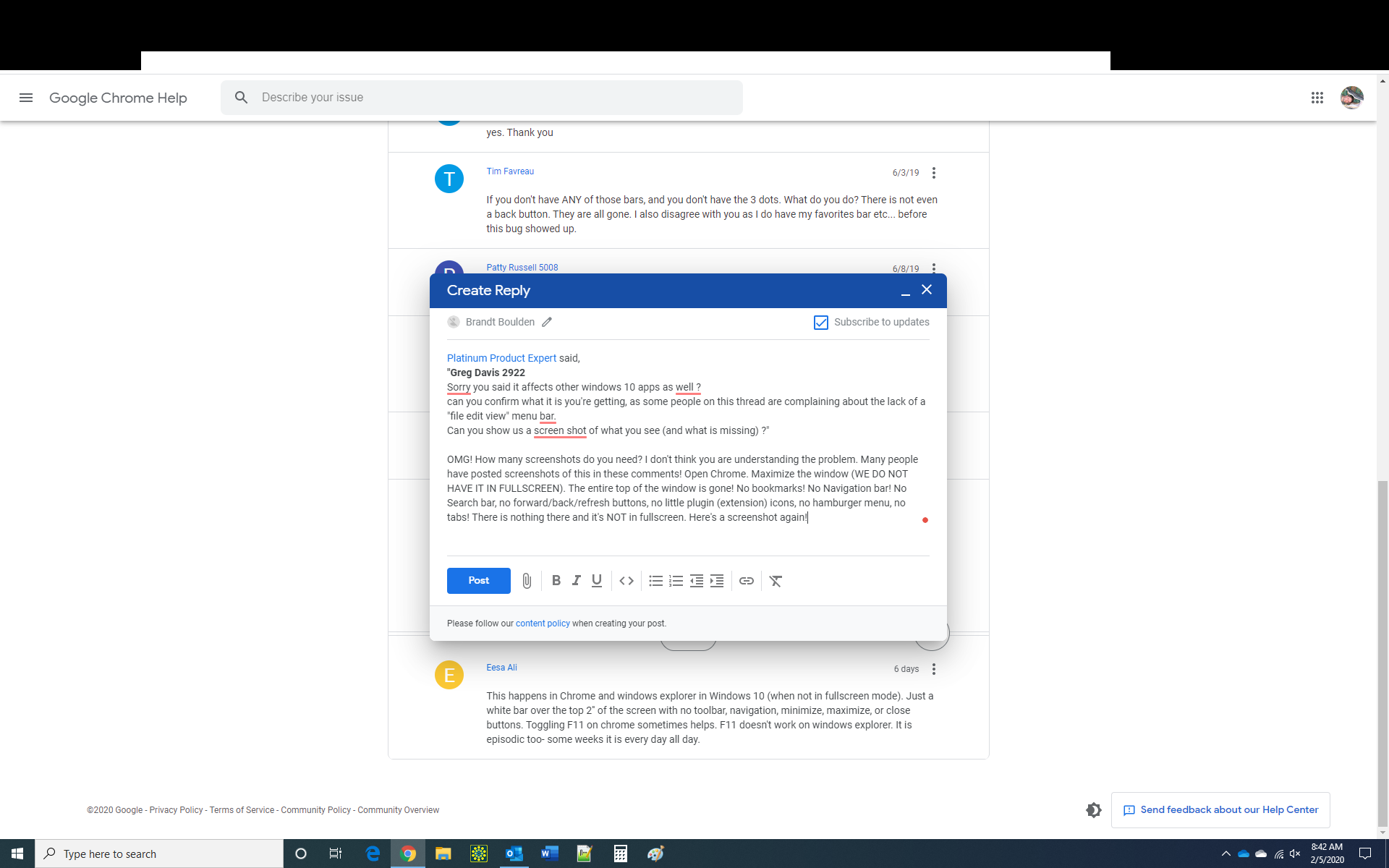Click the Post button
Viewport: 1389px width, 868px height.
tap(478, 581)
